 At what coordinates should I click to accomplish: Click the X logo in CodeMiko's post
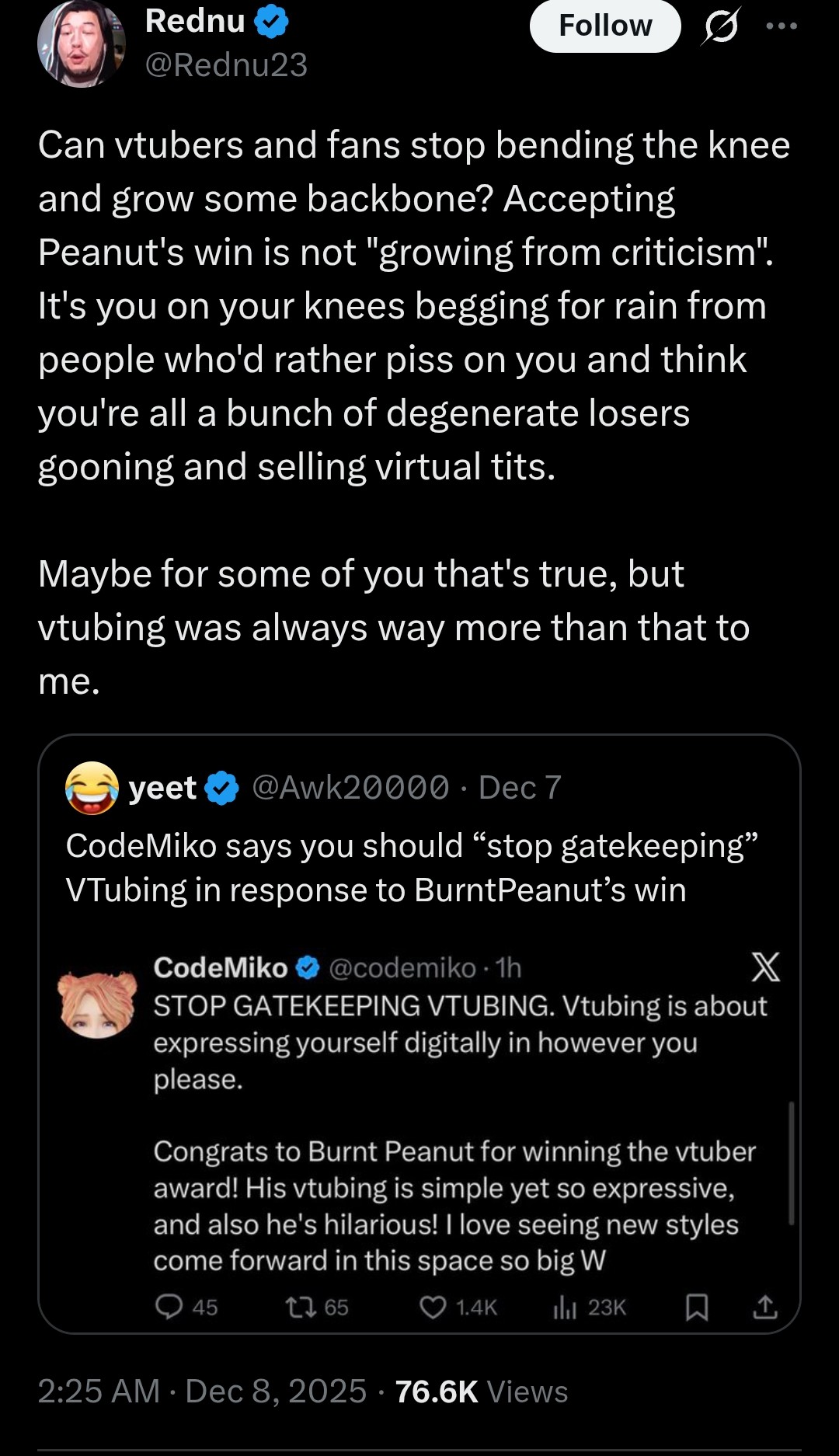point(765,967)
